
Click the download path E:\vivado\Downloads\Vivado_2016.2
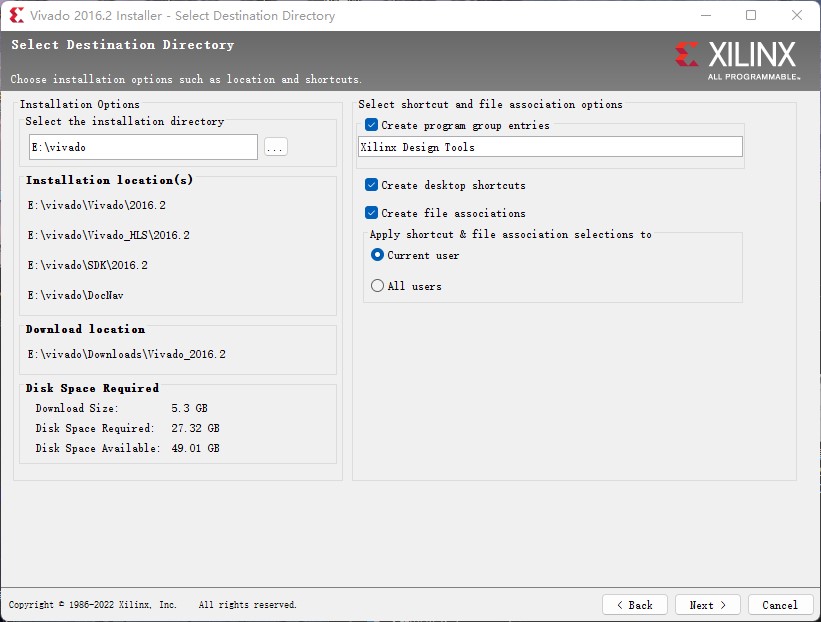click(x=127, y=354)
